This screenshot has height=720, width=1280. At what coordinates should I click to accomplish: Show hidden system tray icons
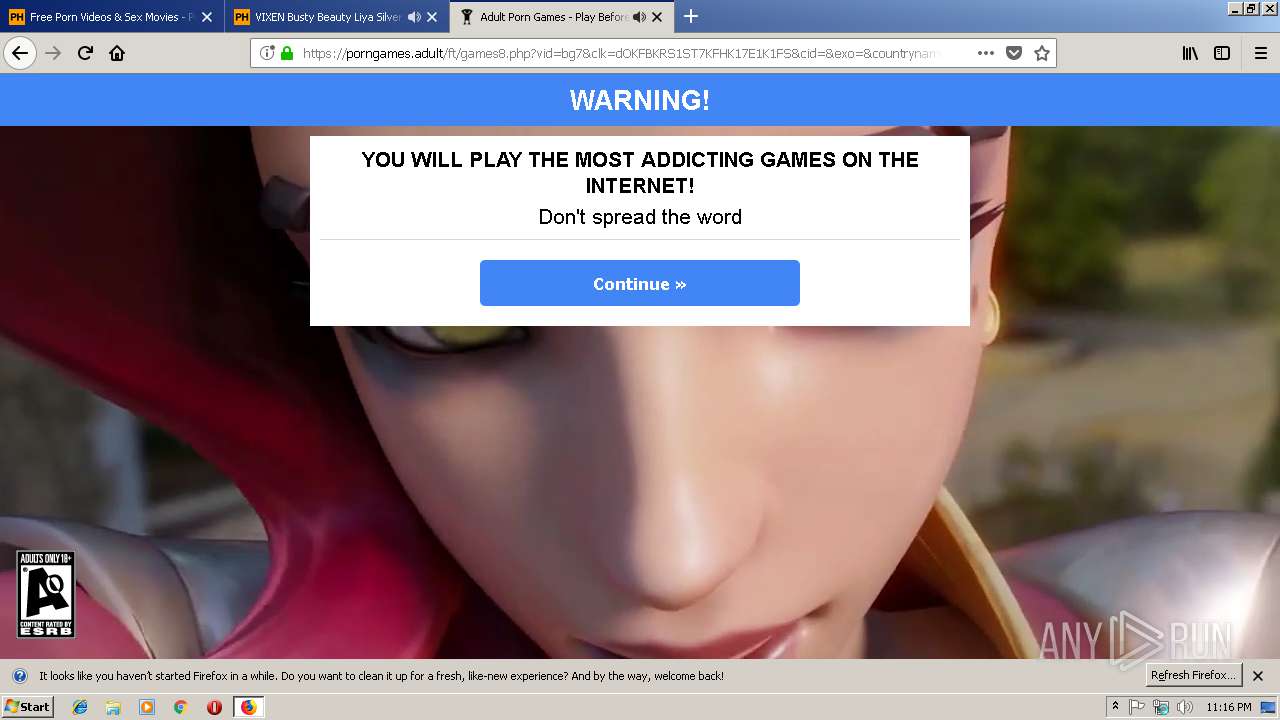coord(1115,707)
